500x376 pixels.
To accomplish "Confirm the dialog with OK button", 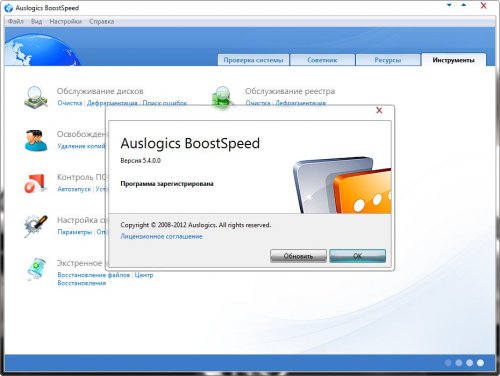I will [x=357, y=256].
